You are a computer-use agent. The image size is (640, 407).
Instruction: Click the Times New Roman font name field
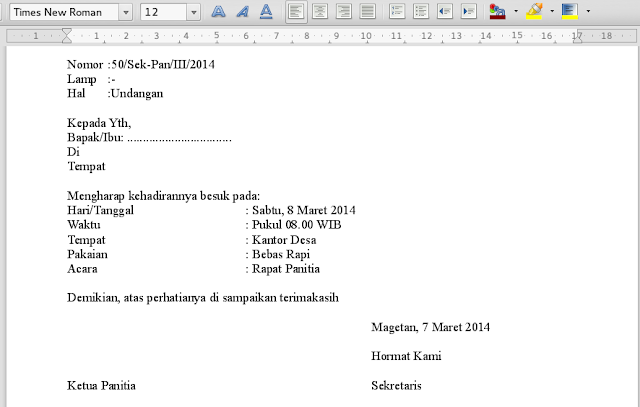click(64, 12)
